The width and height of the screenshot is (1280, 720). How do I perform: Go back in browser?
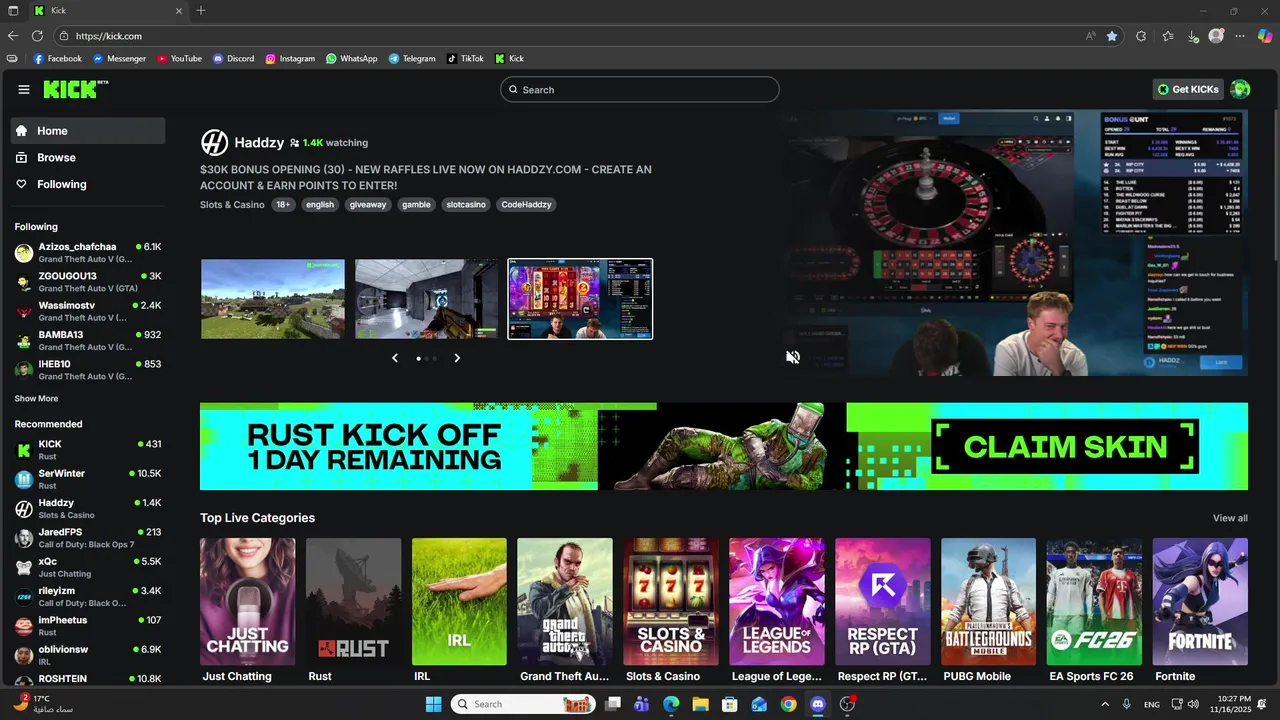(x=13, y=36)
